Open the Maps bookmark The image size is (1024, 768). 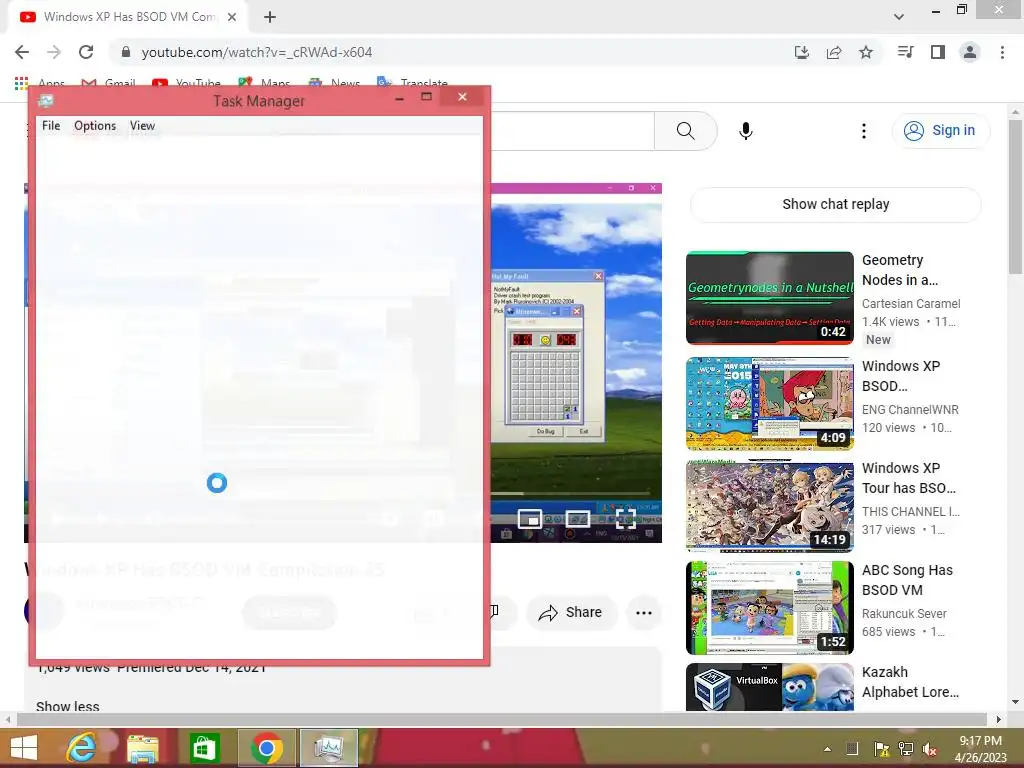264,83
